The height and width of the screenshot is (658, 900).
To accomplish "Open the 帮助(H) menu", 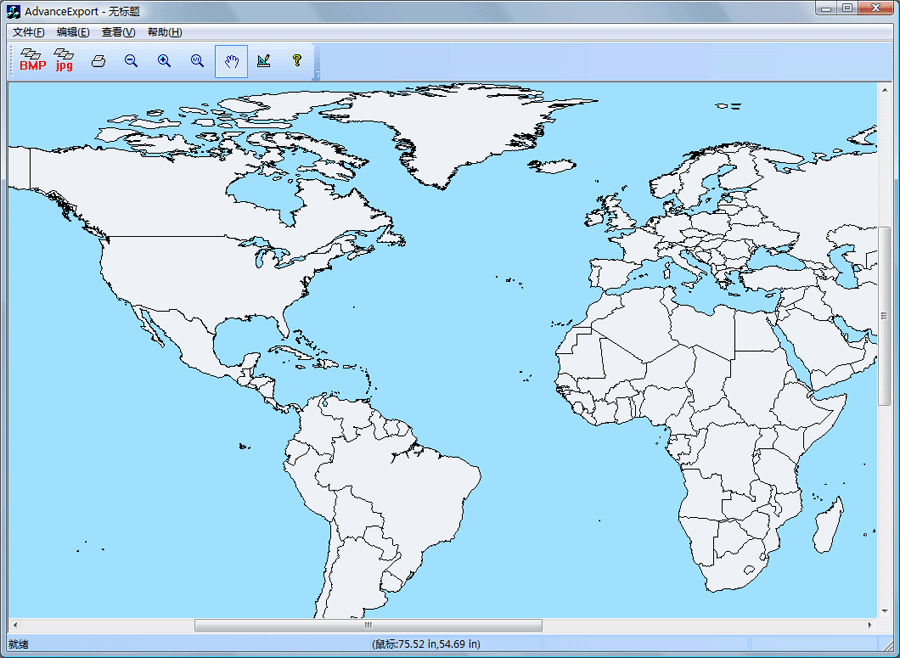I will pyautogui.click(x=164, y=32).
